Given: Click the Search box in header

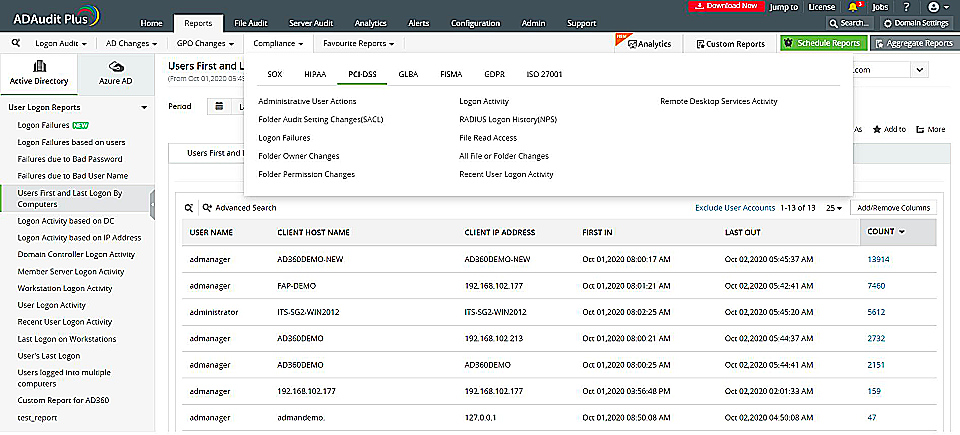Looking at the screenshot, I should [850, 23].
